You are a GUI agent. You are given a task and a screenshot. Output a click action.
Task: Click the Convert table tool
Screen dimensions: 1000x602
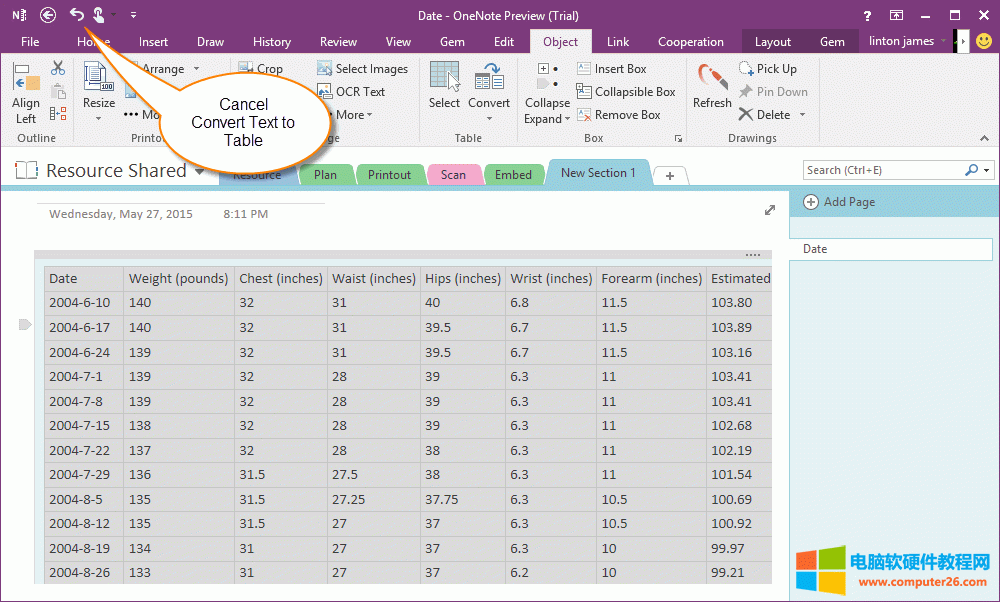489,86
